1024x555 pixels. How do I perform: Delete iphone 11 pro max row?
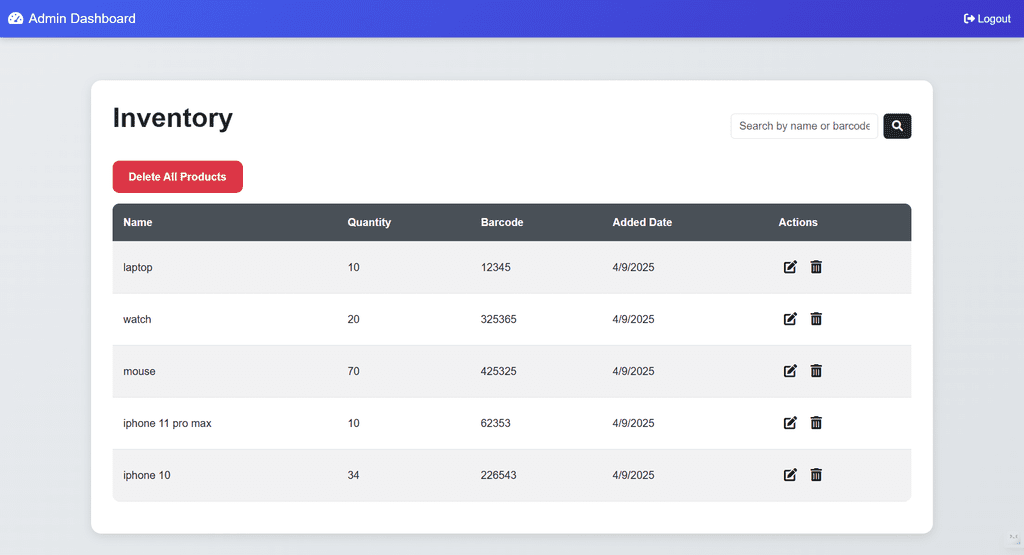click(x=816, y=423)
